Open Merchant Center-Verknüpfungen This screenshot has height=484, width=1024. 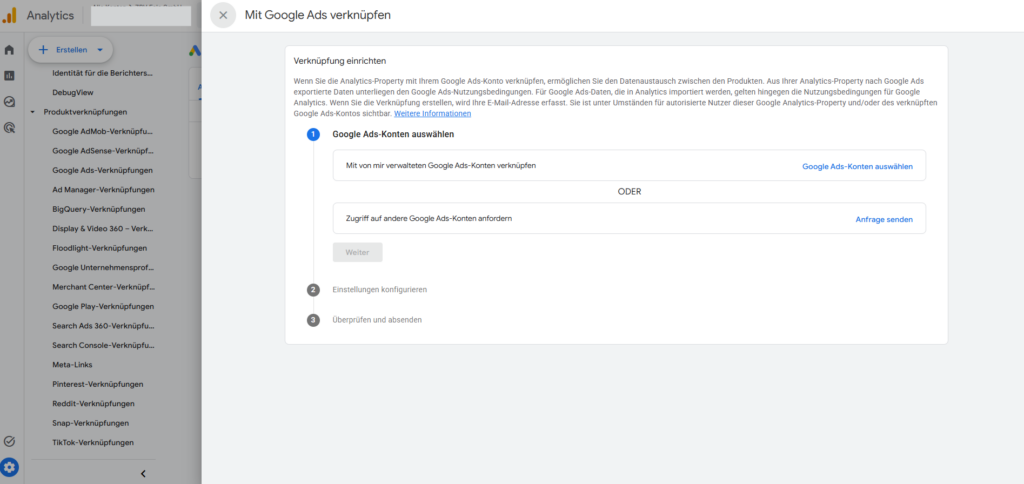pyautogui.click(x=103, y=287)
